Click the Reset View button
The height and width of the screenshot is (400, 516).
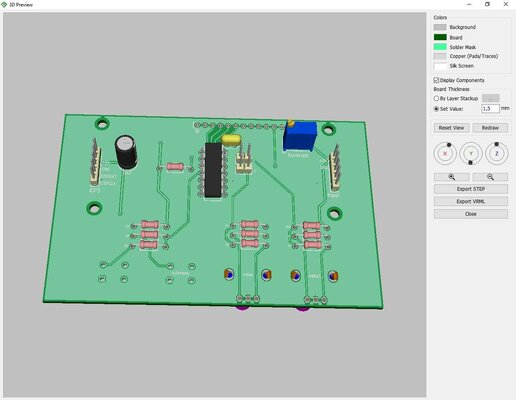pos(451,128)
